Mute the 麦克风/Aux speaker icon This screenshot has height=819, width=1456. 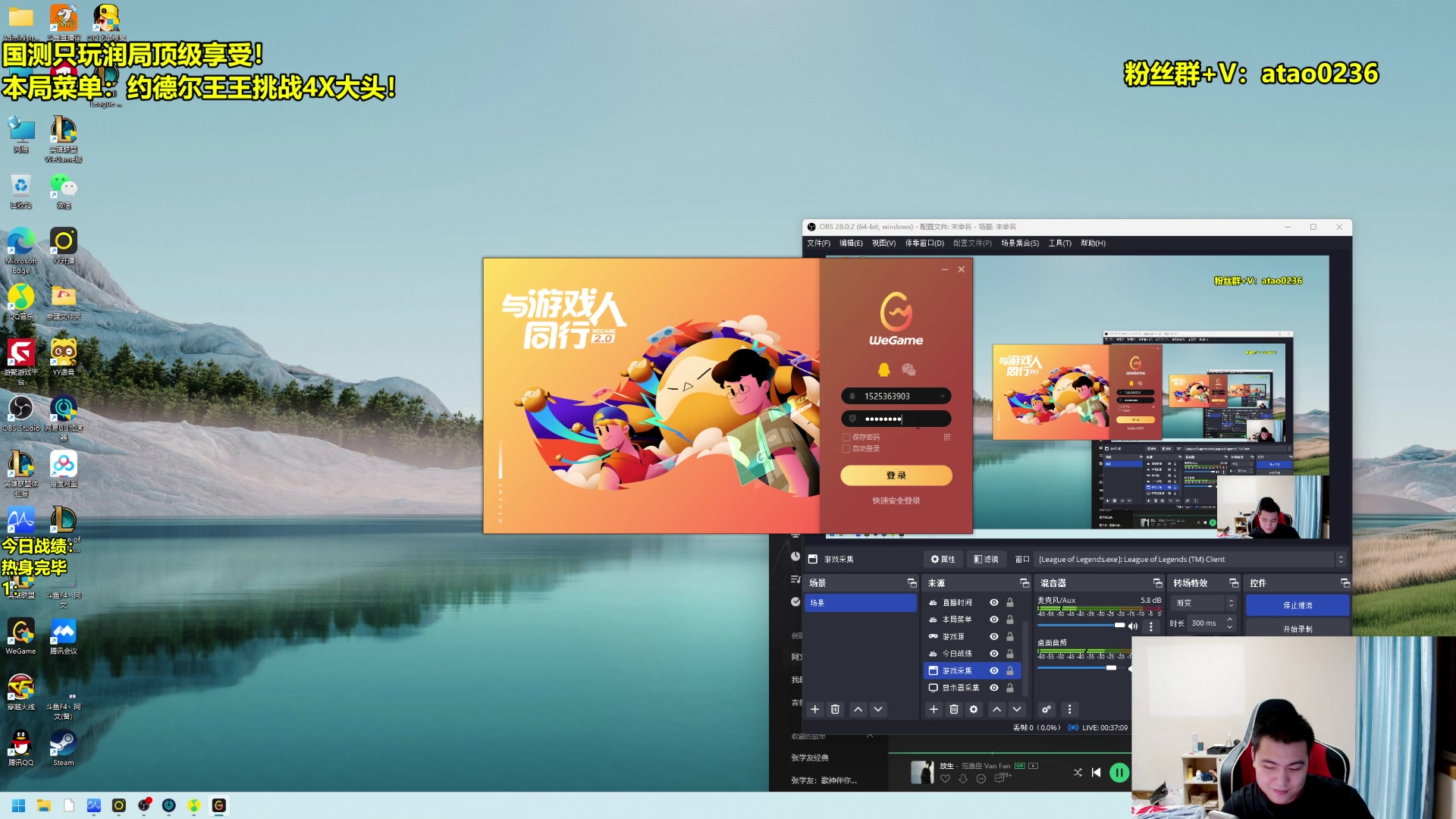point(1133,626)
